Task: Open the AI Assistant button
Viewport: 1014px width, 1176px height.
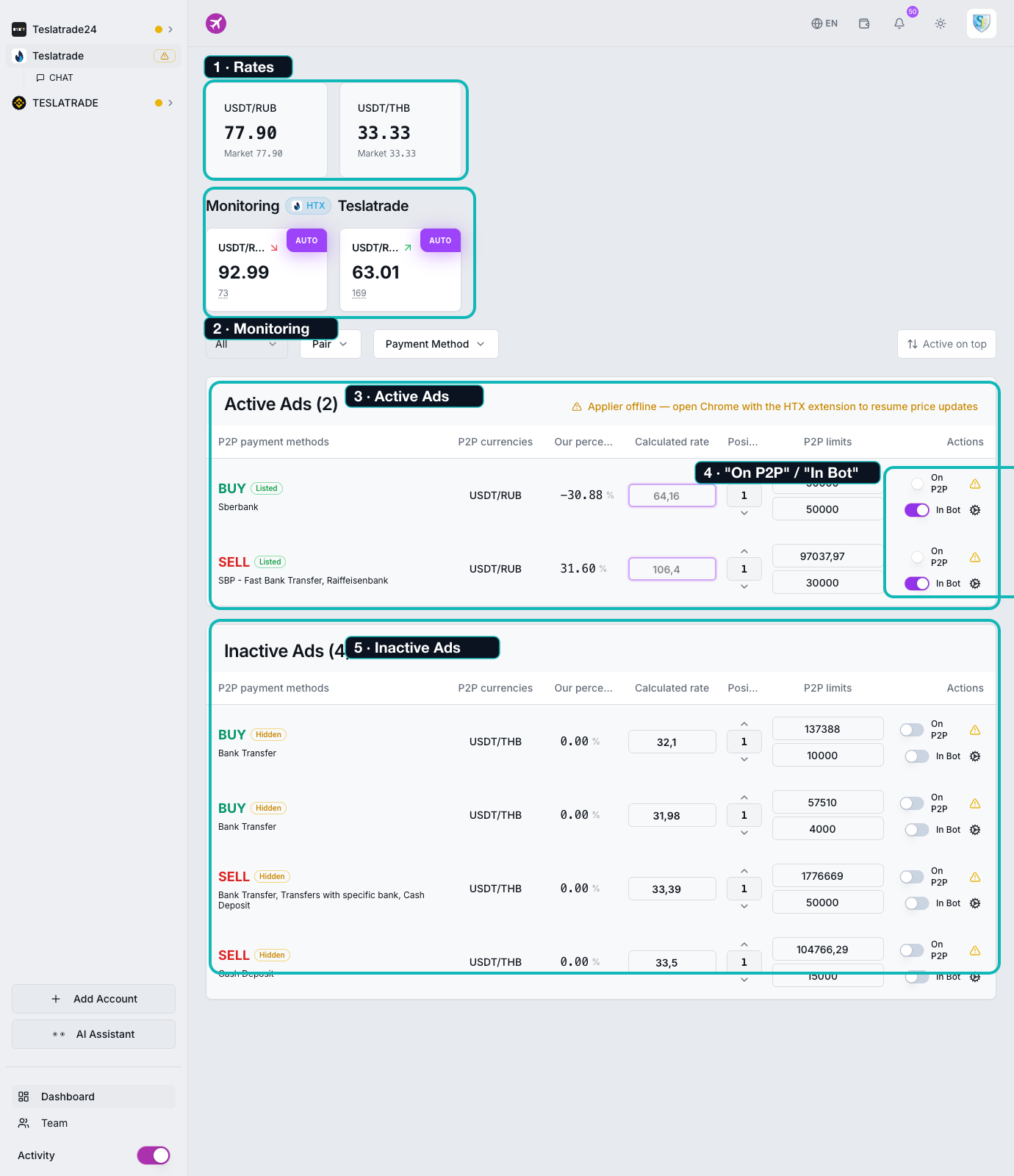Action: click(x=93, y=1034)
